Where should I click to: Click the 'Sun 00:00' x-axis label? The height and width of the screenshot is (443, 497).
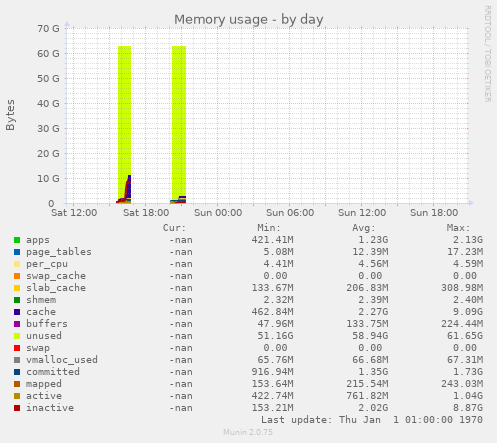tap(218, 213)
